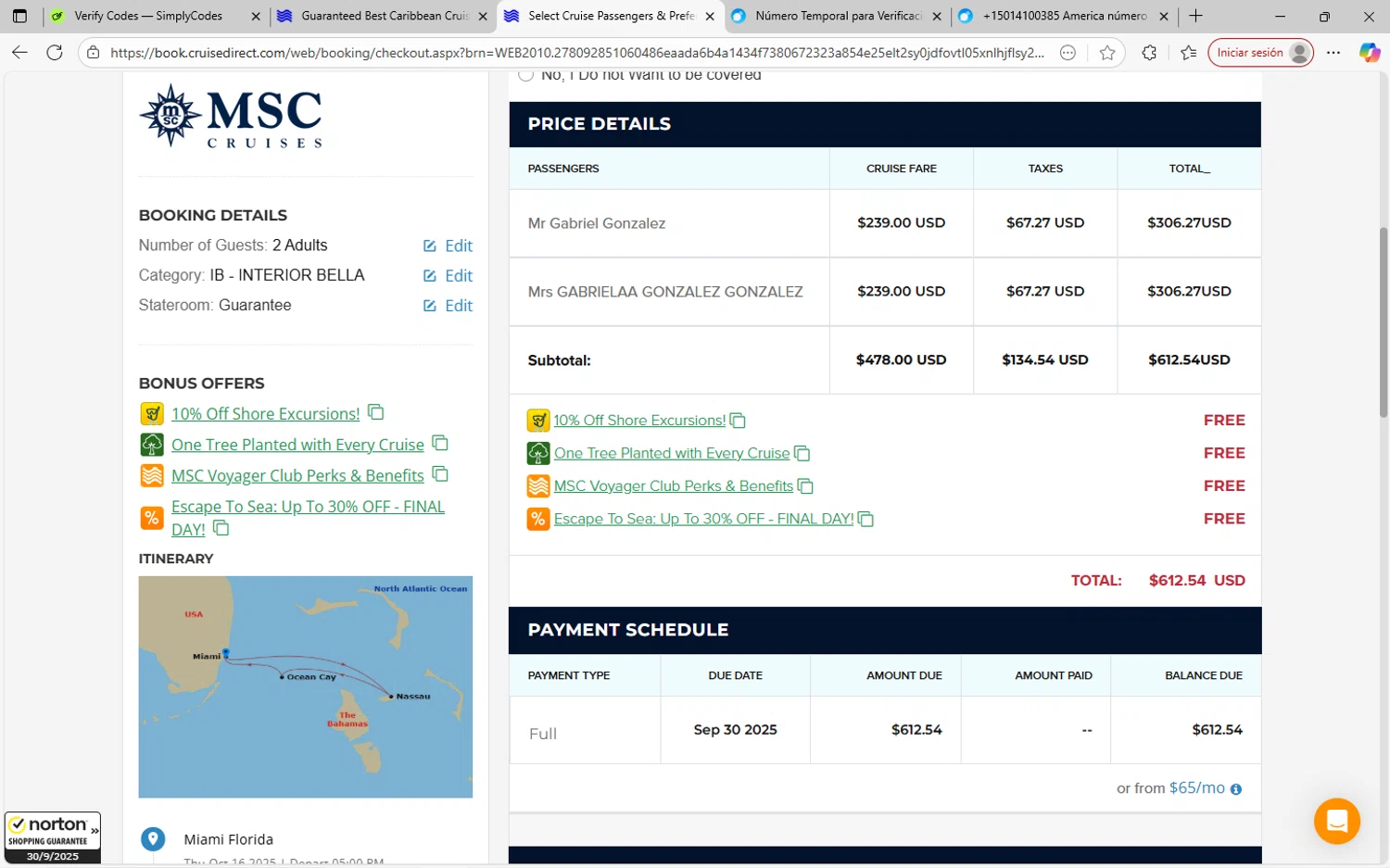Copy 10% Off Shore Excursions in Bonus Offers
The width and height of the screenshot is (1390, 868).
point(376,412)
